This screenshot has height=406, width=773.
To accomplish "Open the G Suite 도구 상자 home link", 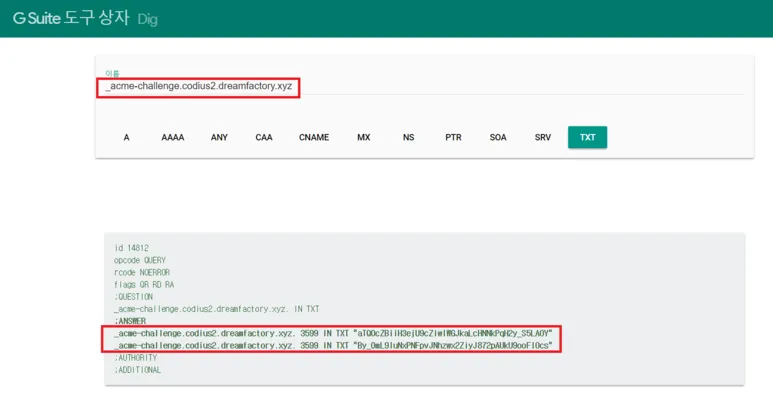I will pyautogui.click(x=71, y=18).
